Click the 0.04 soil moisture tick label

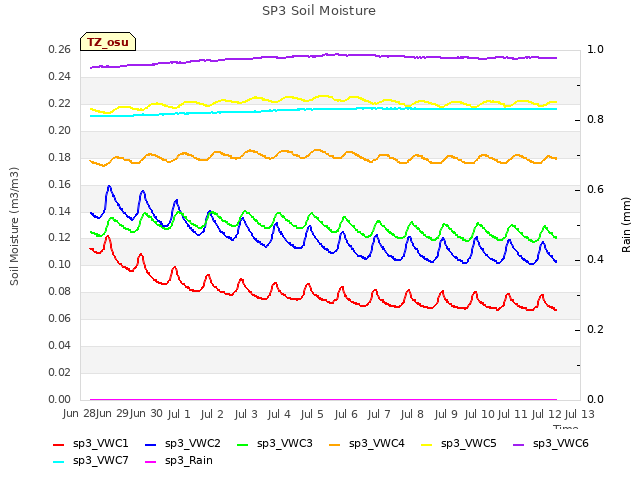click(60, 345)
